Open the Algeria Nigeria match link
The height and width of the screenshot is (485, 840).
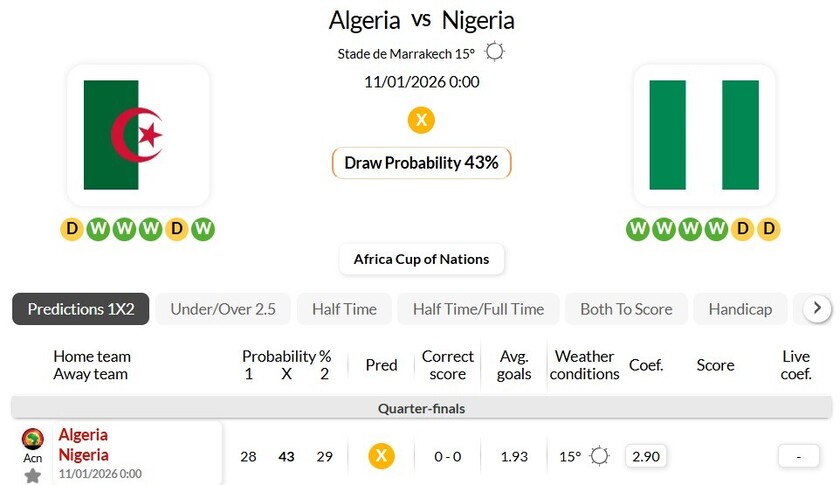coord(84,445)
